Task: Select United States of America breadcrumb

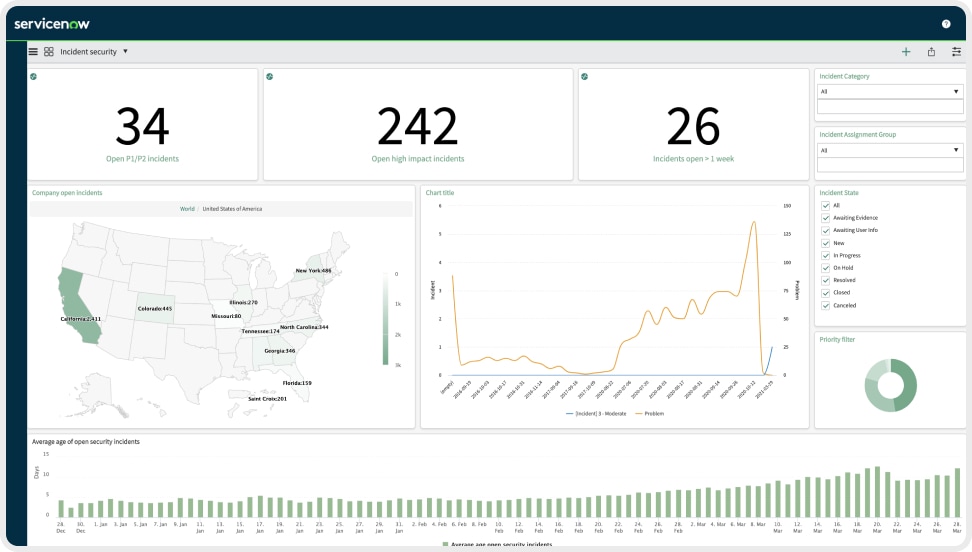Action: pyautogui.click(x=232, y=209)
